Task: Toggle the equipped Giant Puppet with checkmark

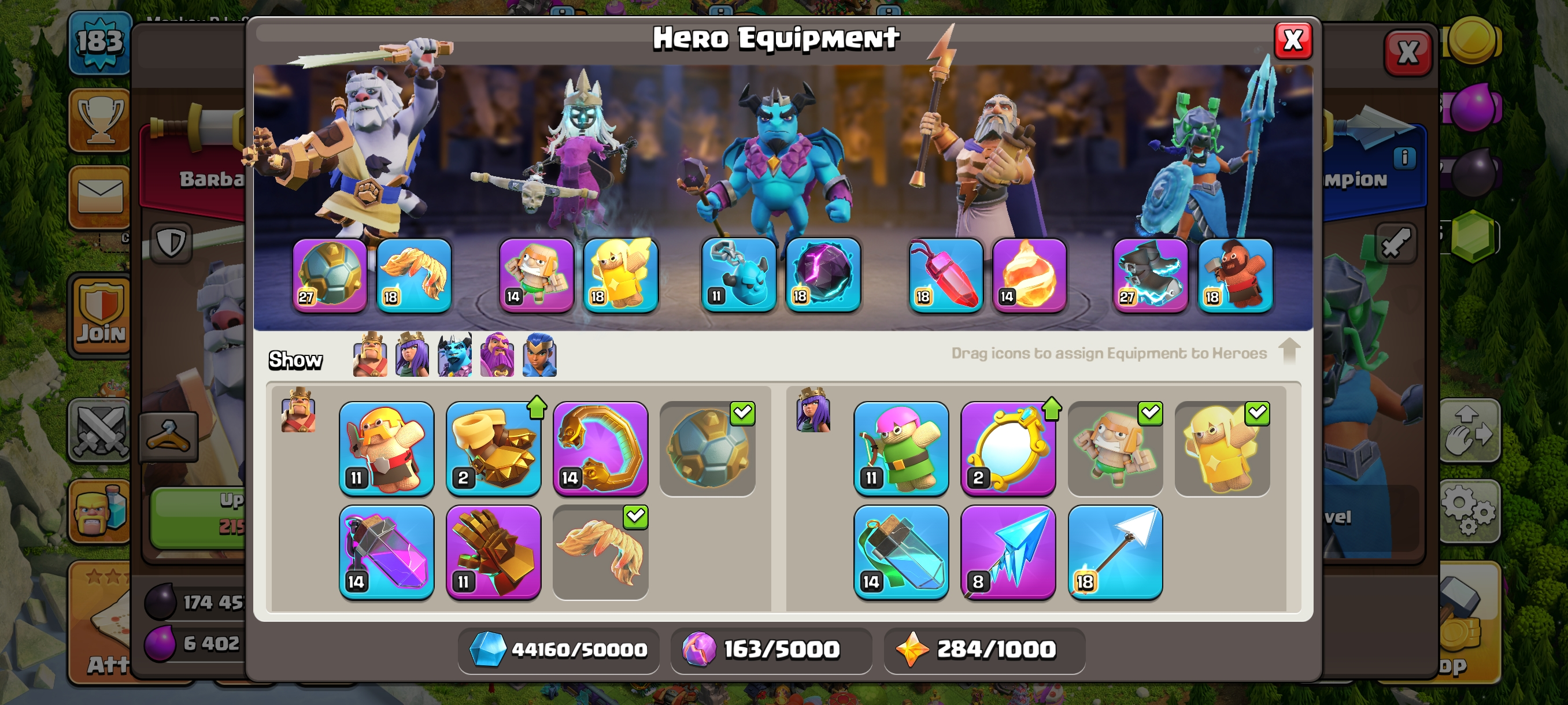Action: (1115, 448)
